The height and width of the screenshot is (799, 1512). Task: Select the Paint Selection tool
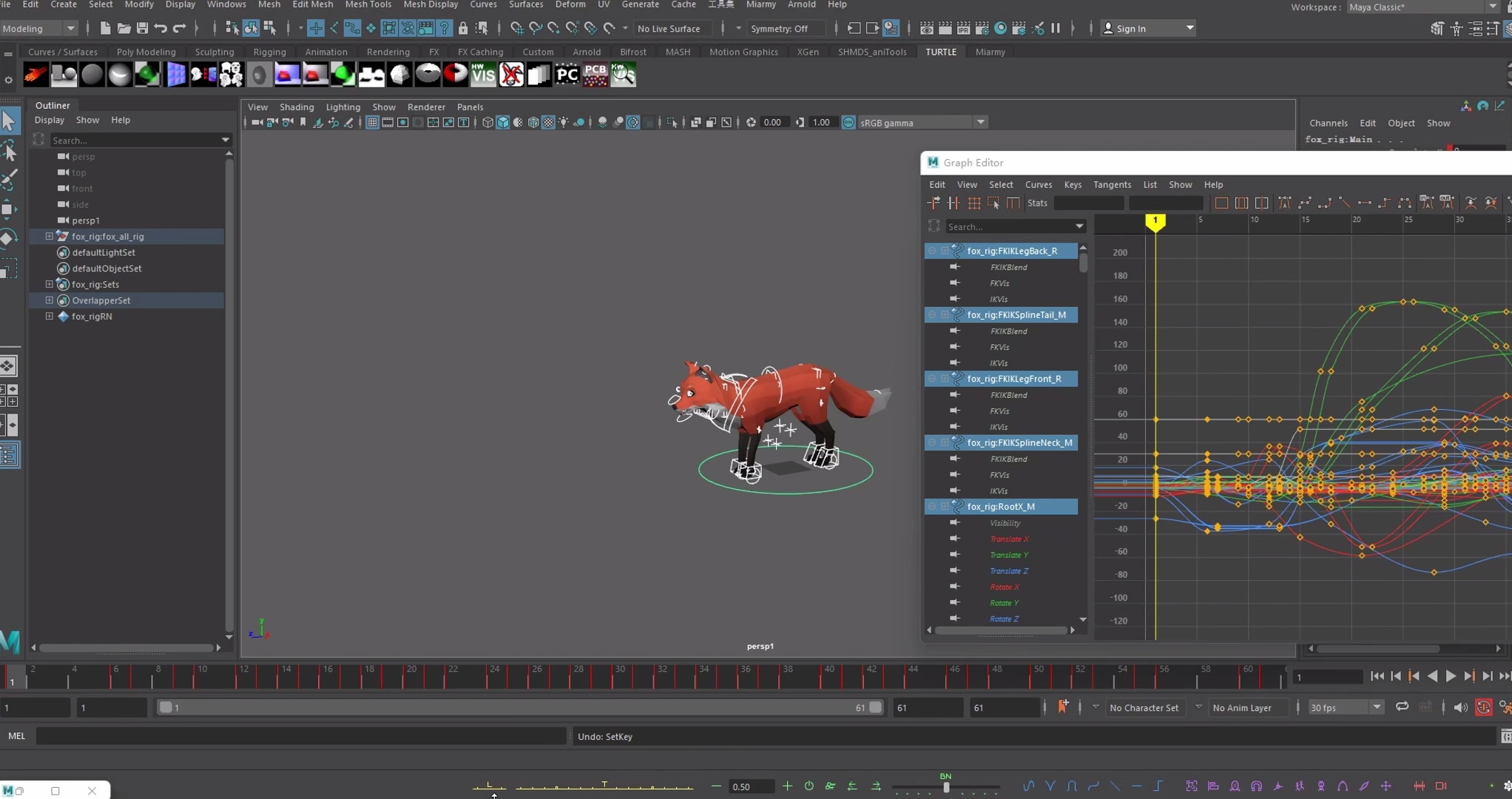[x=10, y=178]
